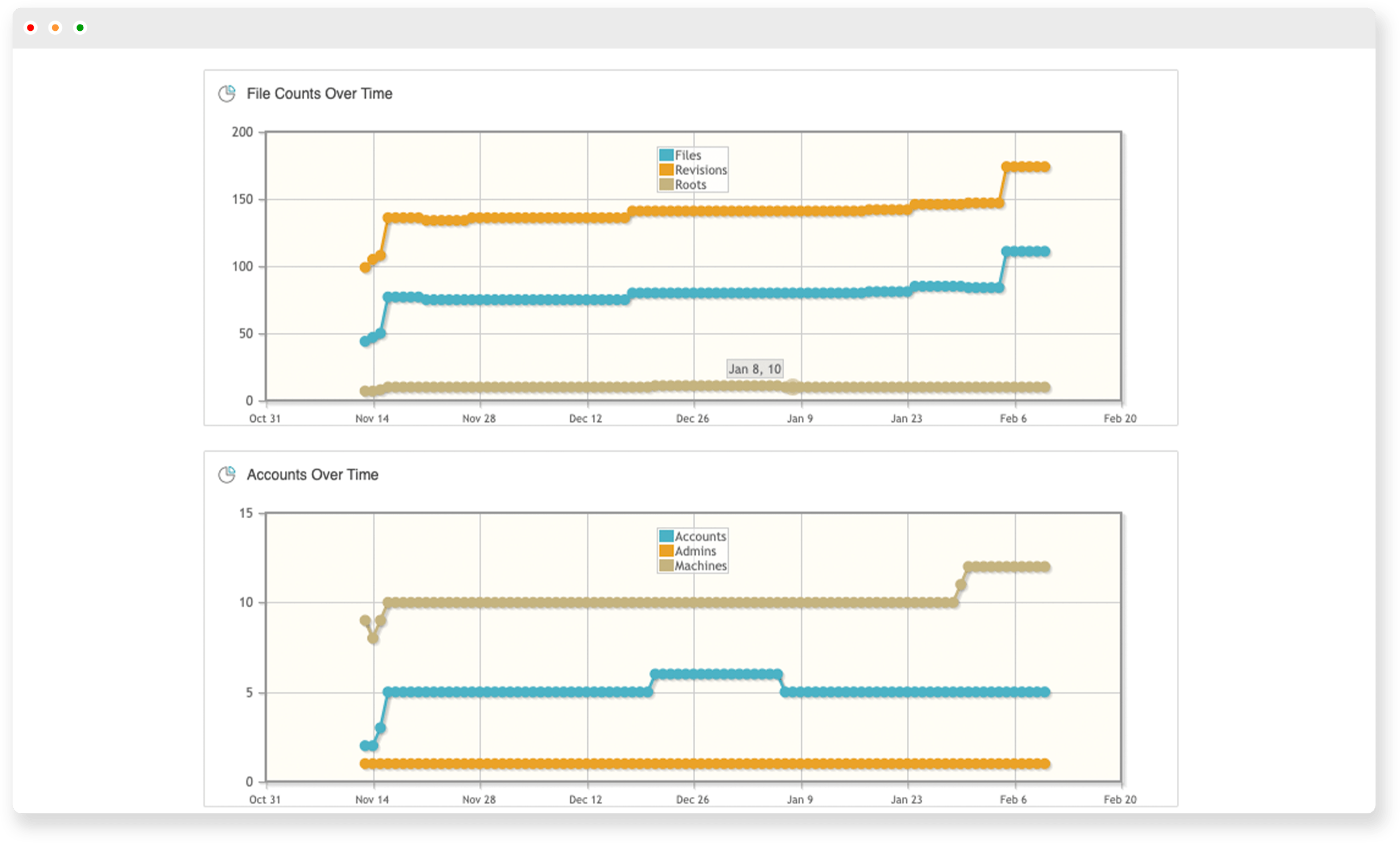
Task: Select the blue Files swatch in the legend
Action: click(x=665, y=155)
